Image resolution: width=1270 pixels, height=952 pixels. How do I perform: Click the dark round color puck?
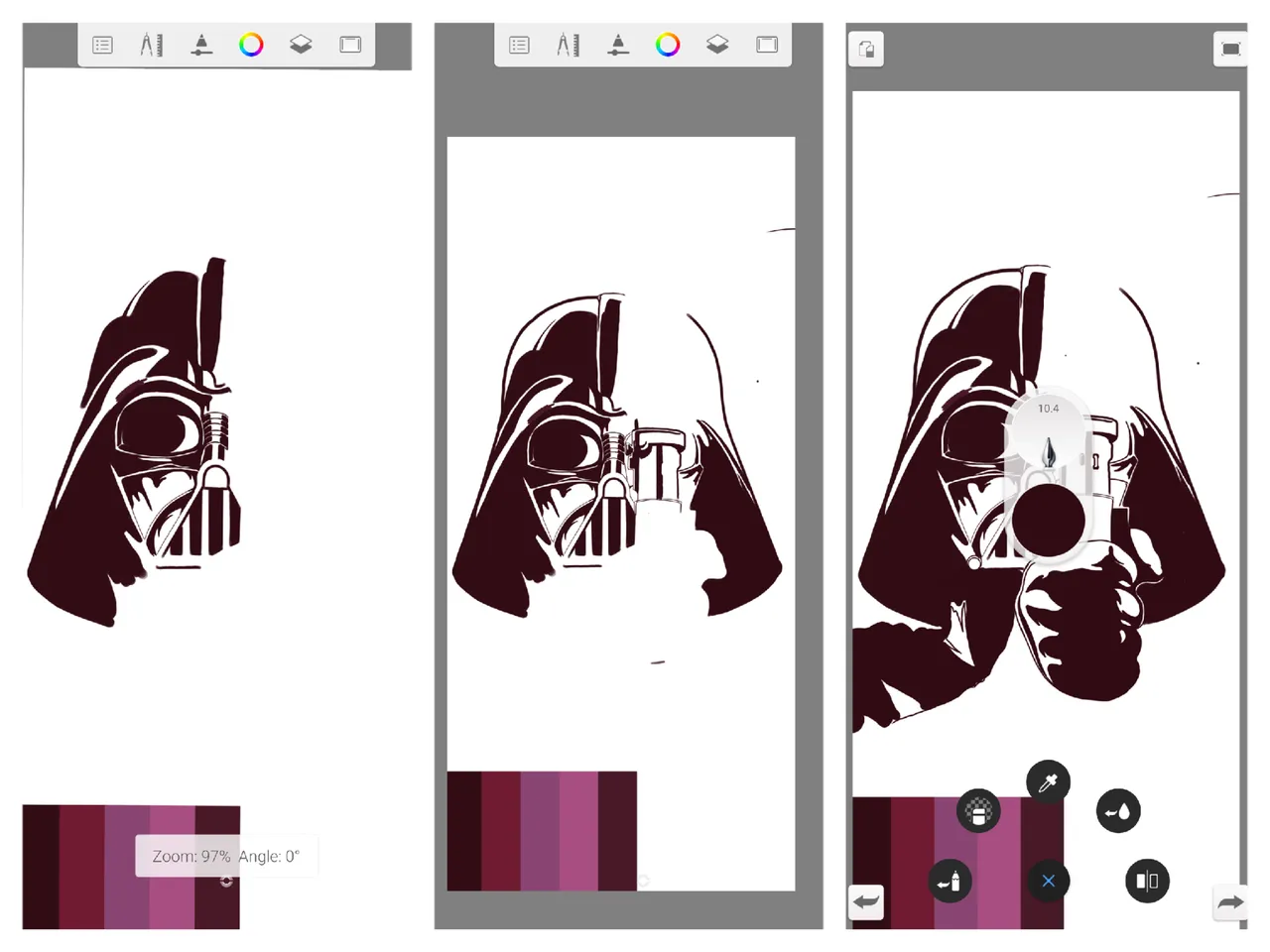1049,521
